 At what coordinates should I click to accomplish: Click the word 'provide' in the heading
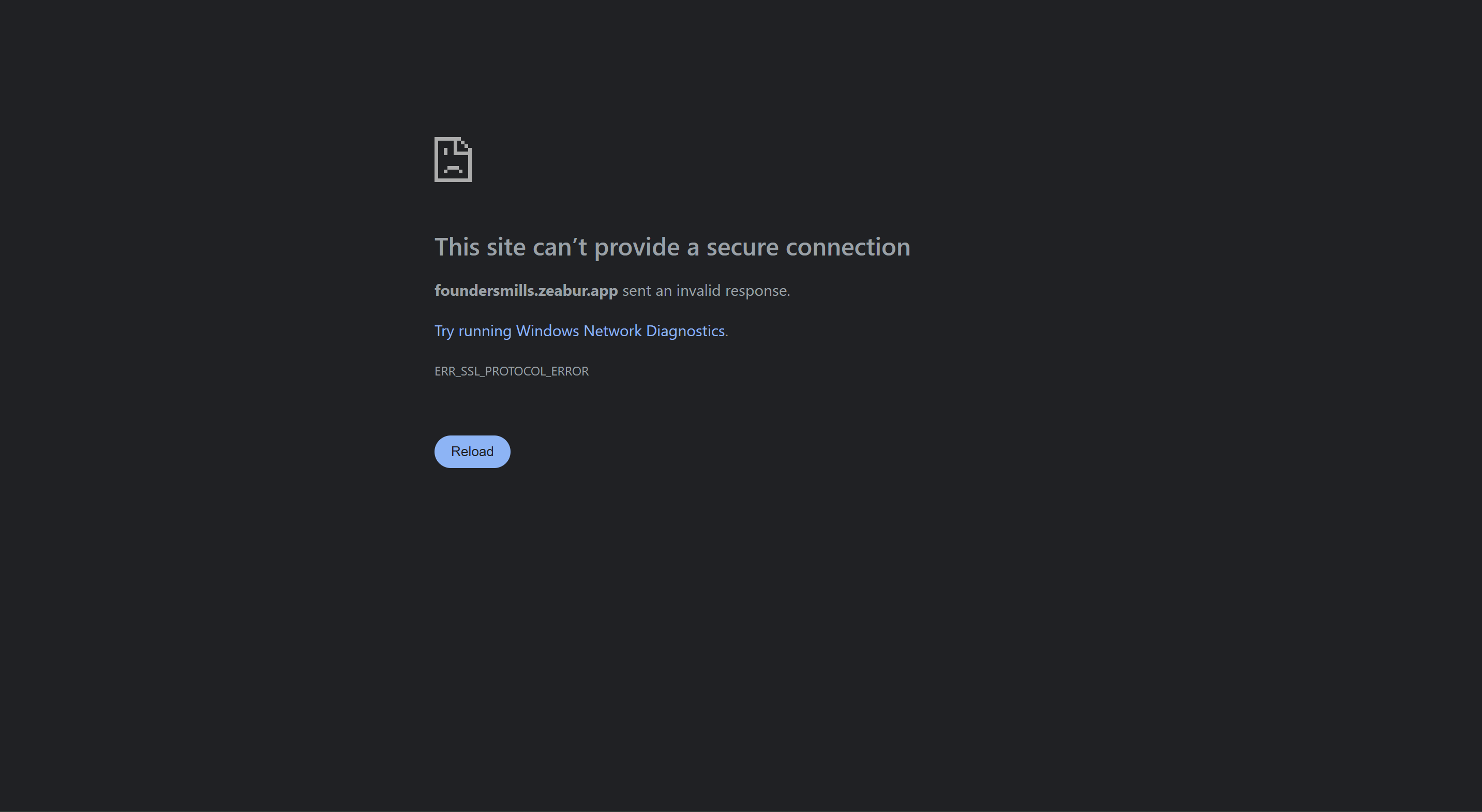[636, 247]
